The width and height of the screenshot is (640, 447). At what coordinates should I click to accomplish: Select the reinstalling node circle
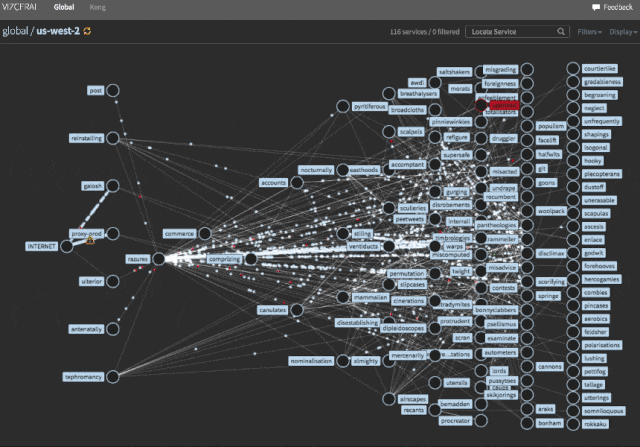pos(113,138)
